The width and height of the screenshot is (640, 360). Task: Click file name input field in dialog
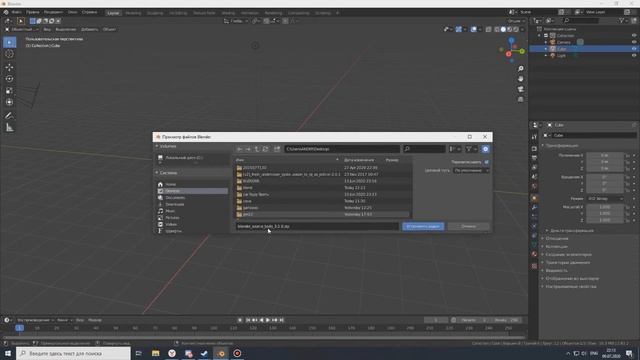317,226
